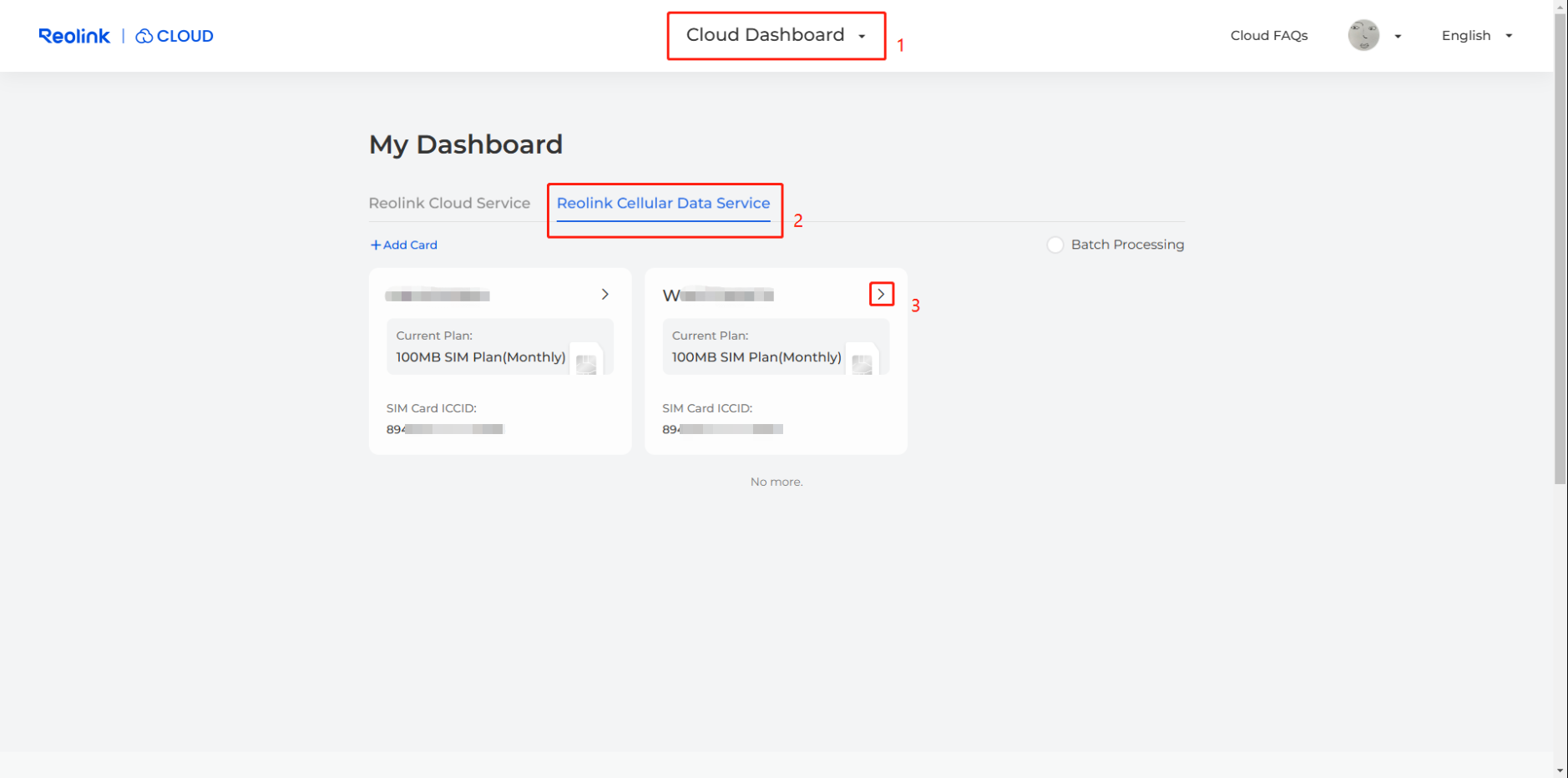Image resolution: width=1568 pixels, height=778 pixels.
Task: Click the plus icon beside Add Card
Action: 376,245
